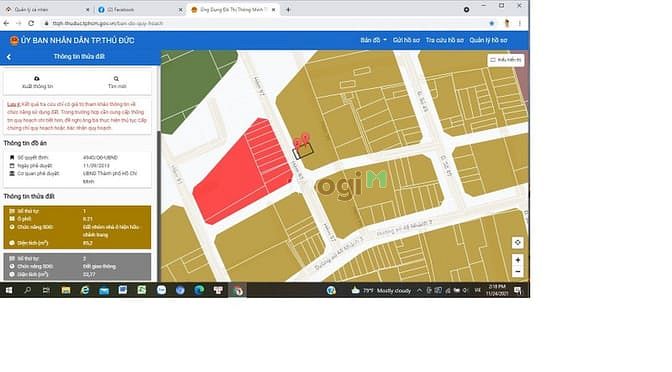Click the Xuất thông tin button label
Image resolution: width=672 pixels, height=372 pixels.
[37, 86]
